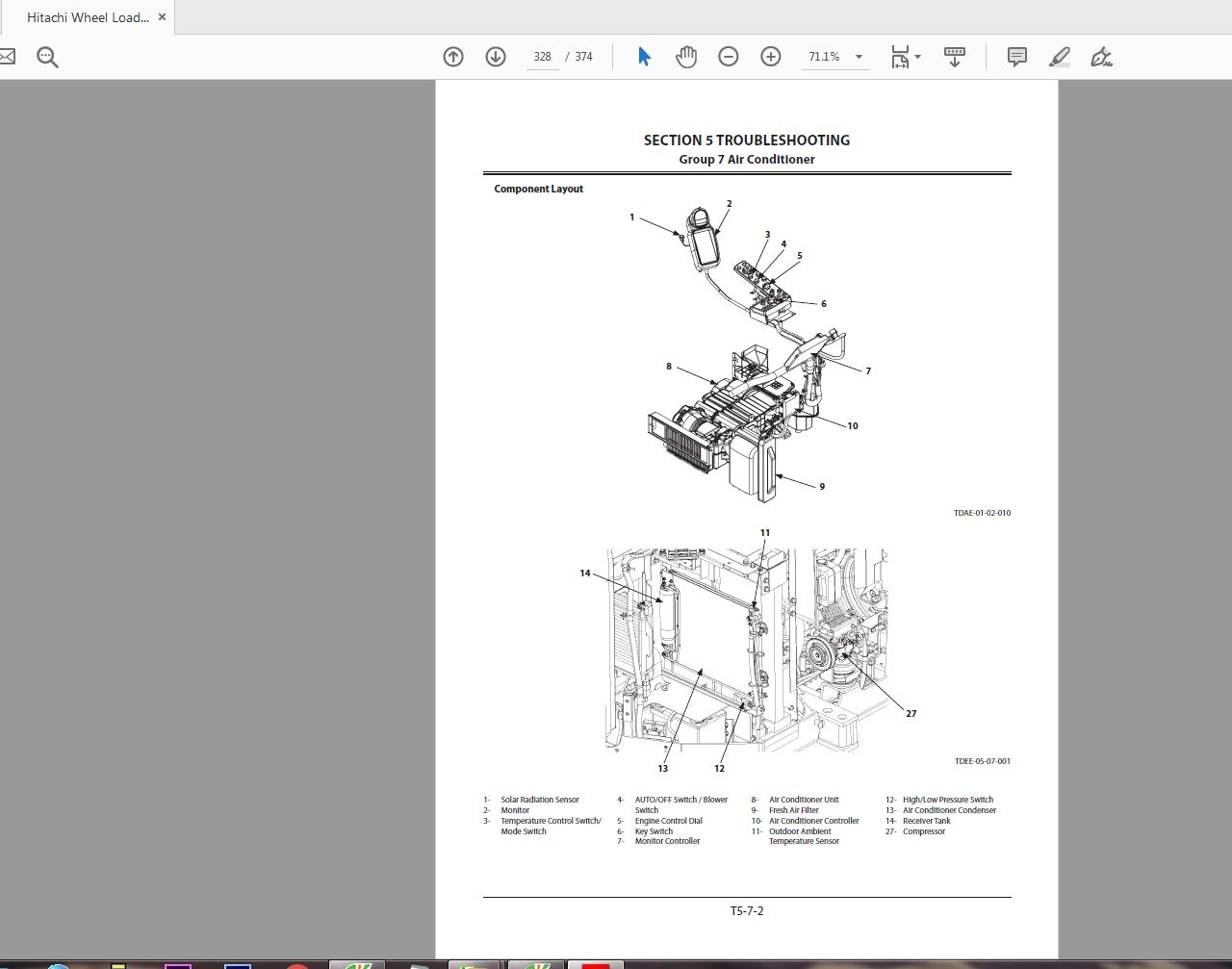This screenshot has height=969, width=1232.
Task: Activate the hand pan tool
Action: (686, 57)
